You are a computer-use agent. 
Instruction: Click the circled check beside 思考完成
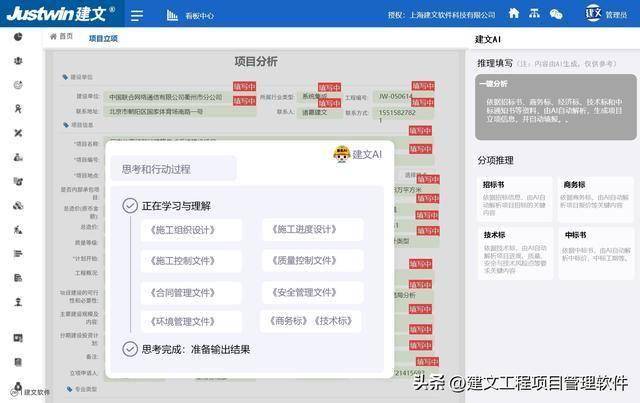pos(129,349)
